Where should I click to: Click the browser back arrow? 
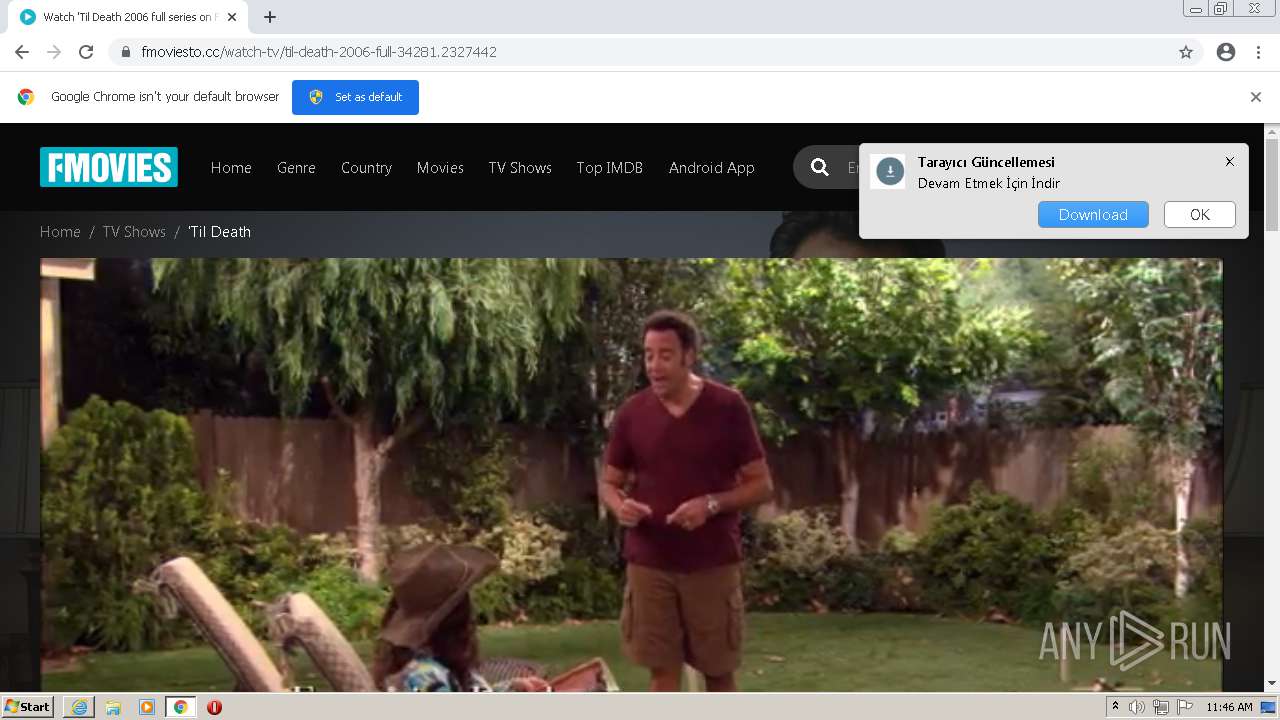tap(22, 52)
